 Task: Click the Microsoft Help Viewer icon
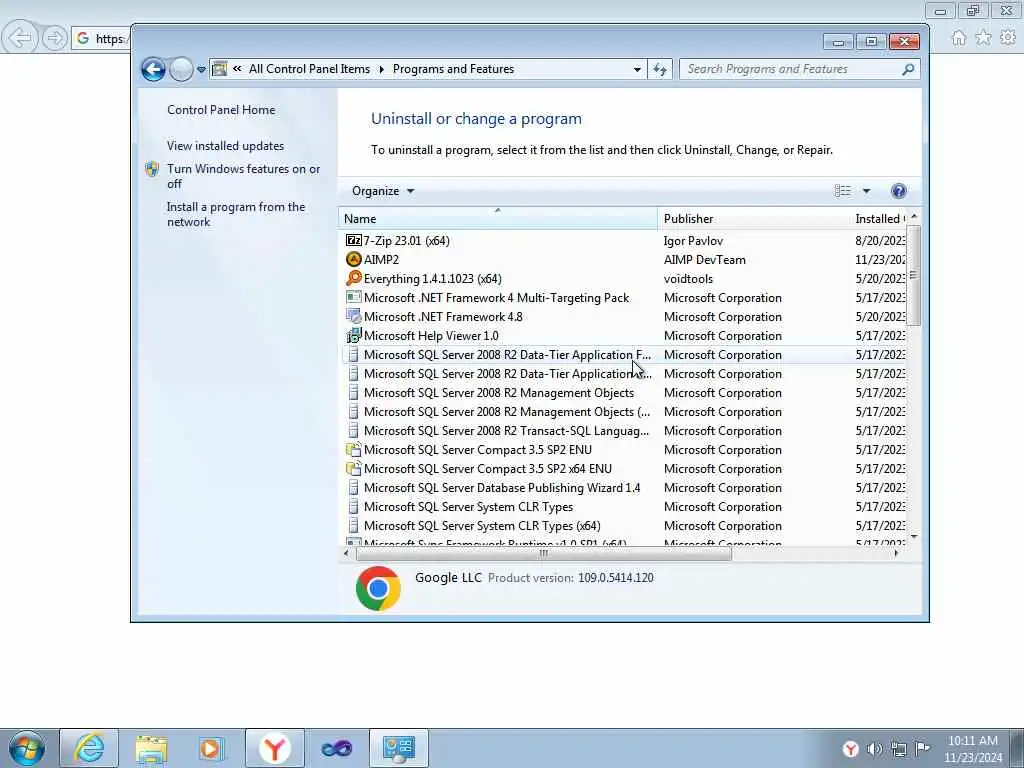click(x=353, y=336)
